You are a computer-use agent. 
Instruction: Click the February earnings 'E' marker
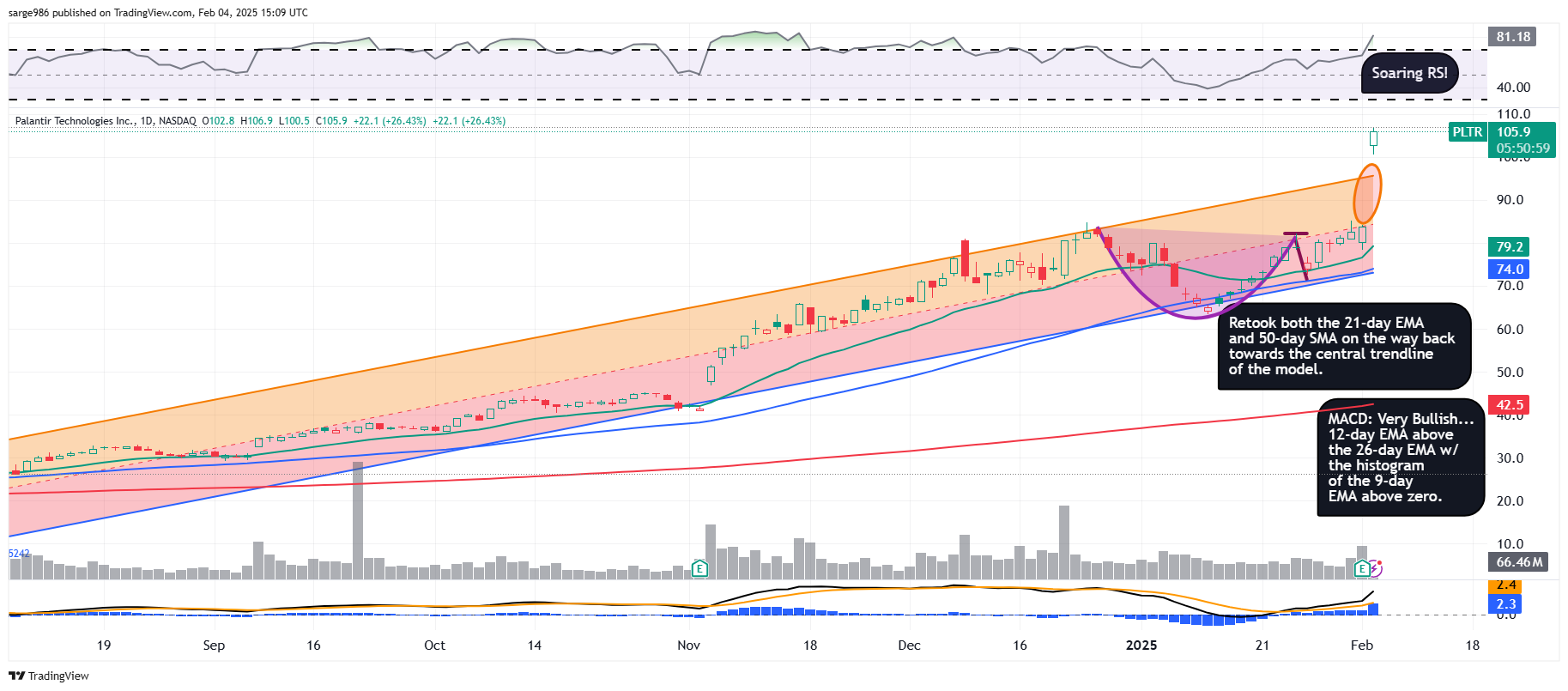(1361, 568)
